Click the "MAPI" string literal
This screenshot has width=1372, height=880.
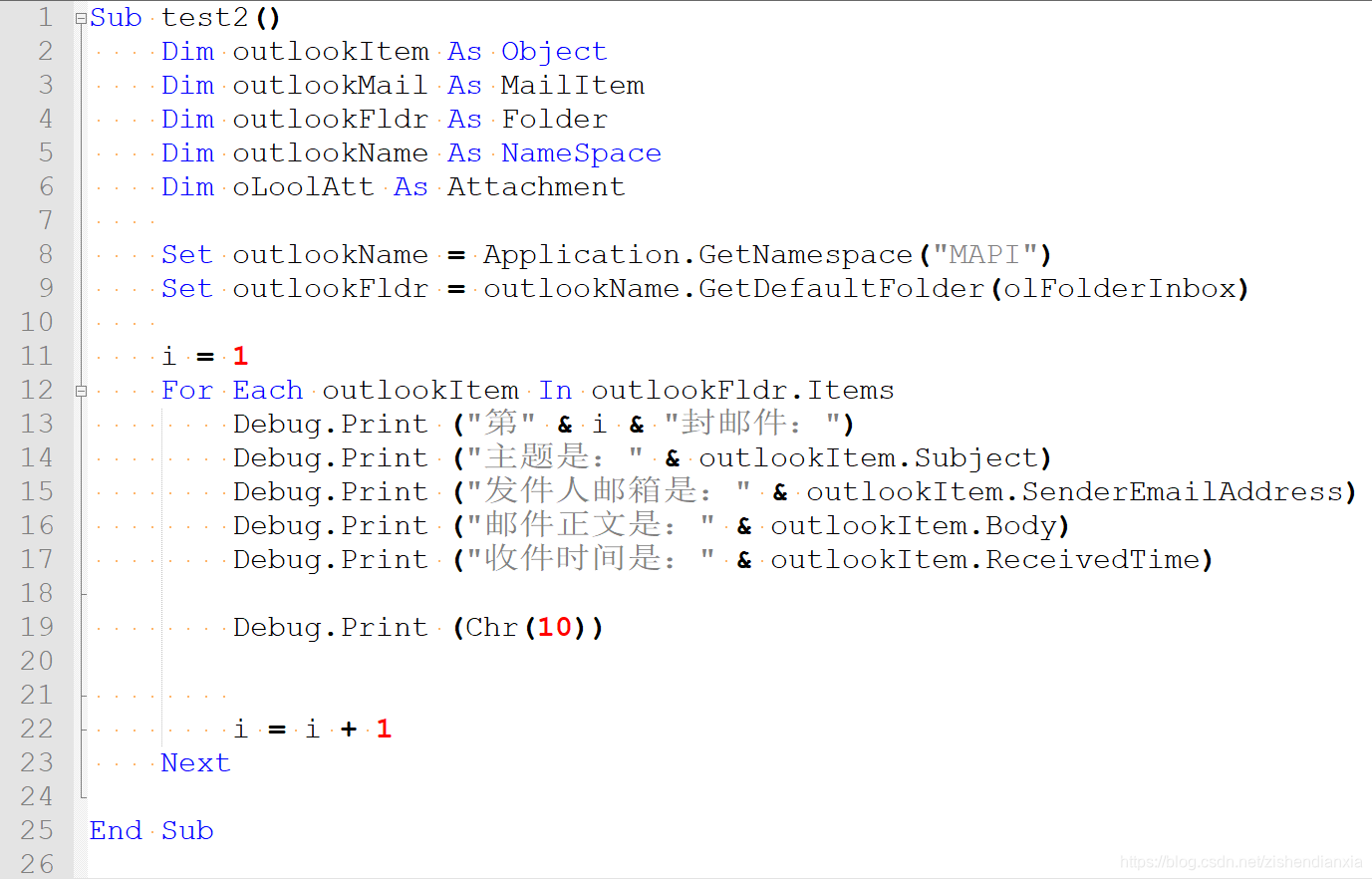pyautogui.click(x=985, y=255)
